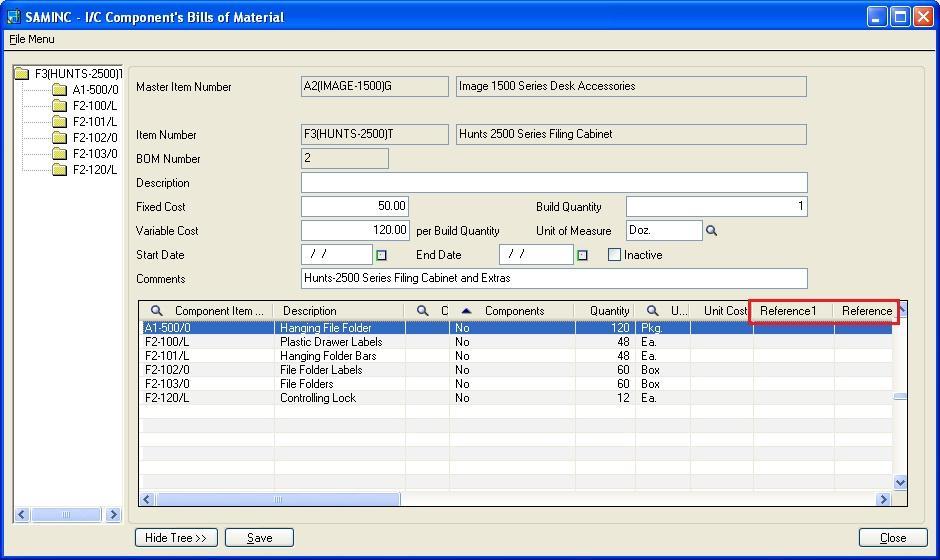Screen dimensions: 940x560
Task: Click the Variable Cost field
Action: [x=355, y=230]
